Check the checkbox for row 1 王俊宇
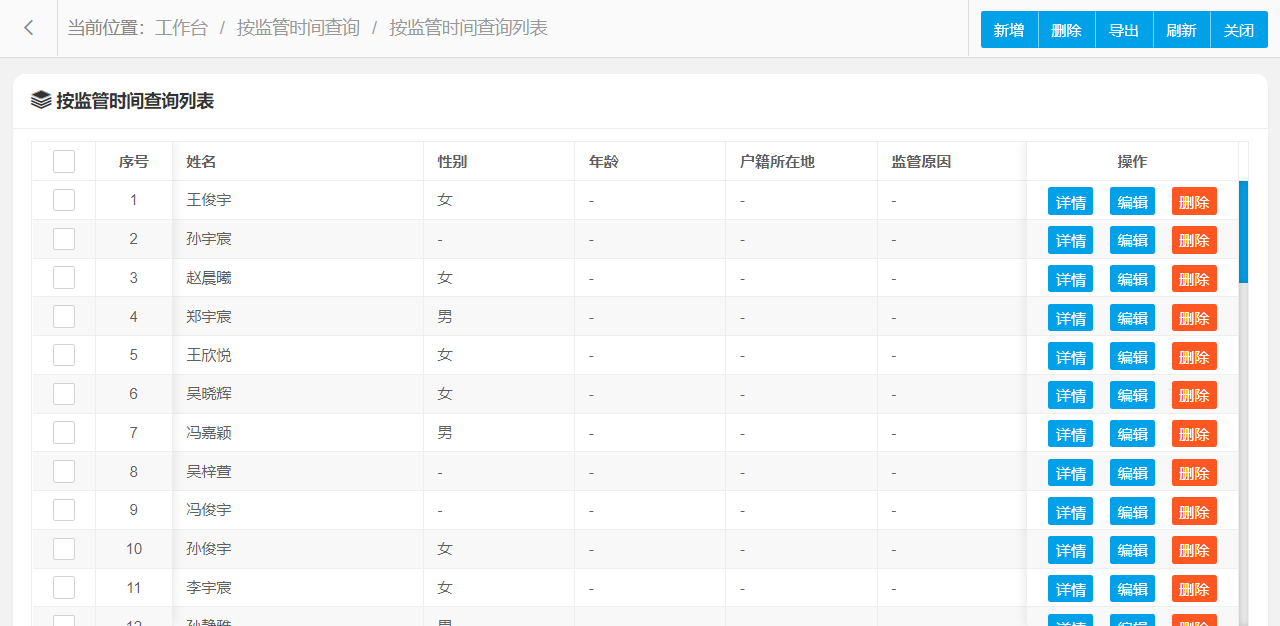The height and width of the screenshot is (626, 1280). point(64,200)
